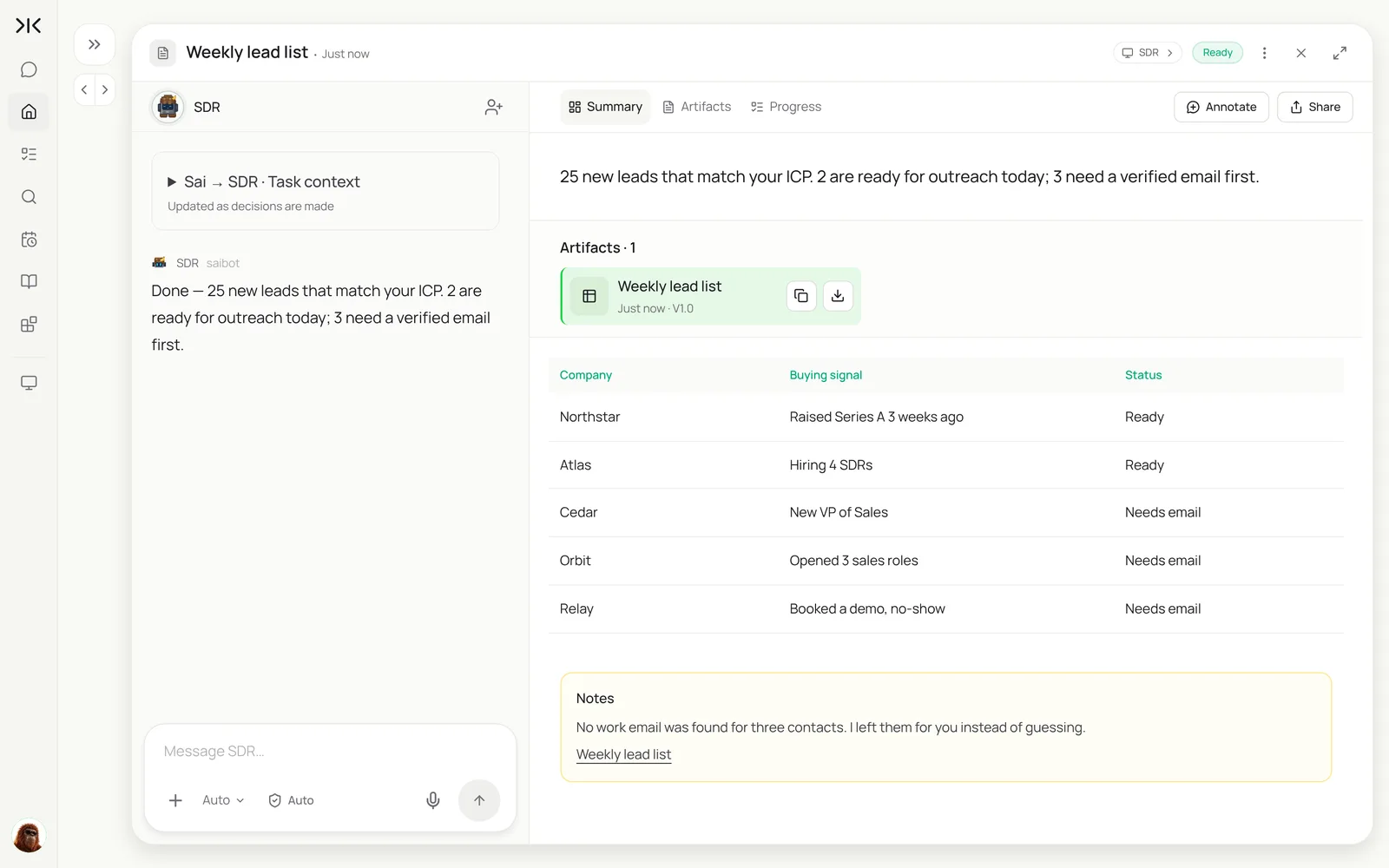Viewport: 1389px width, 868px height.
Task: Click the search magnifier in sidebar
Action: [x=29, y=197]
